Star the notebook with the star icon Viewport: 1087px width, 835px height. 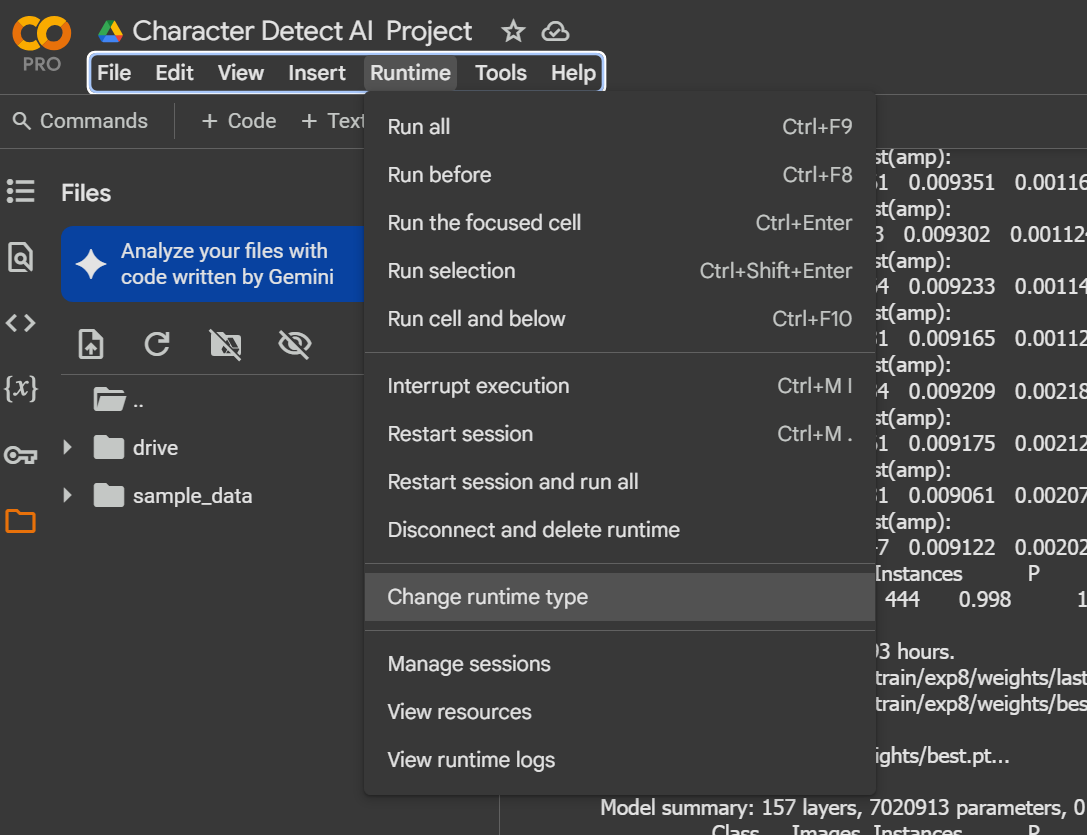coord(513,31)
